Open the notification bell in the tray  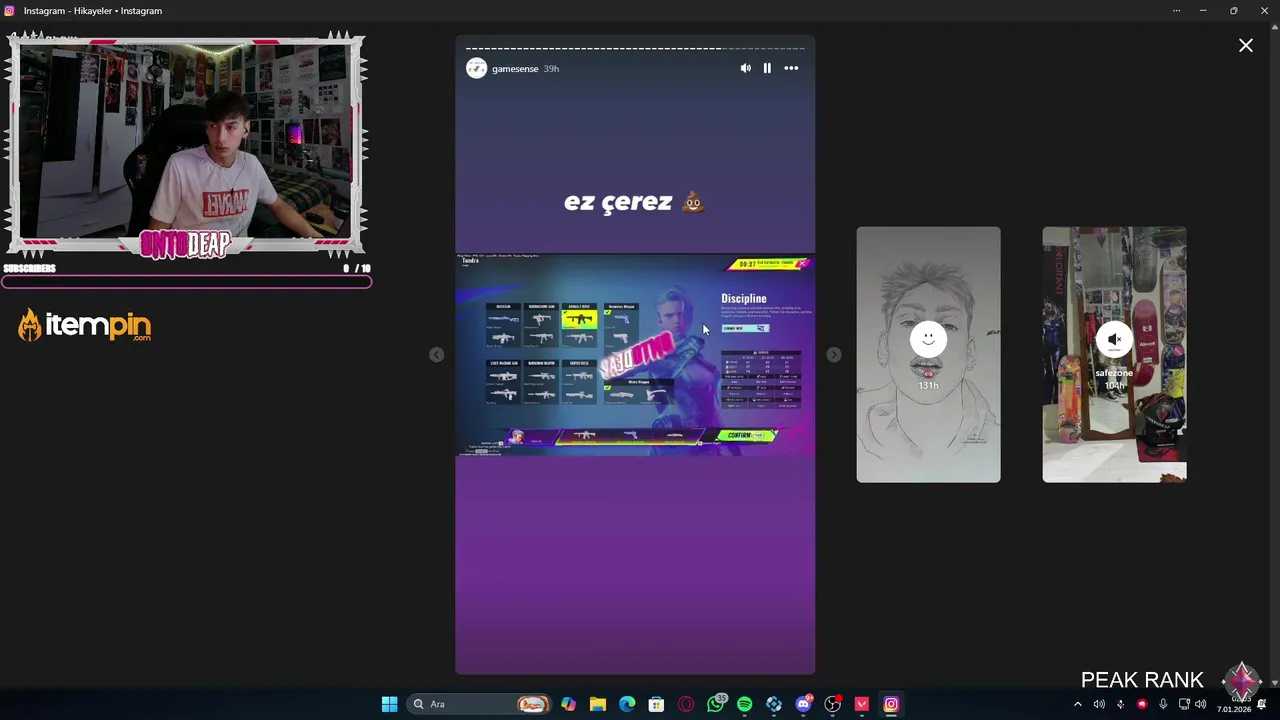coord(1262,704)
